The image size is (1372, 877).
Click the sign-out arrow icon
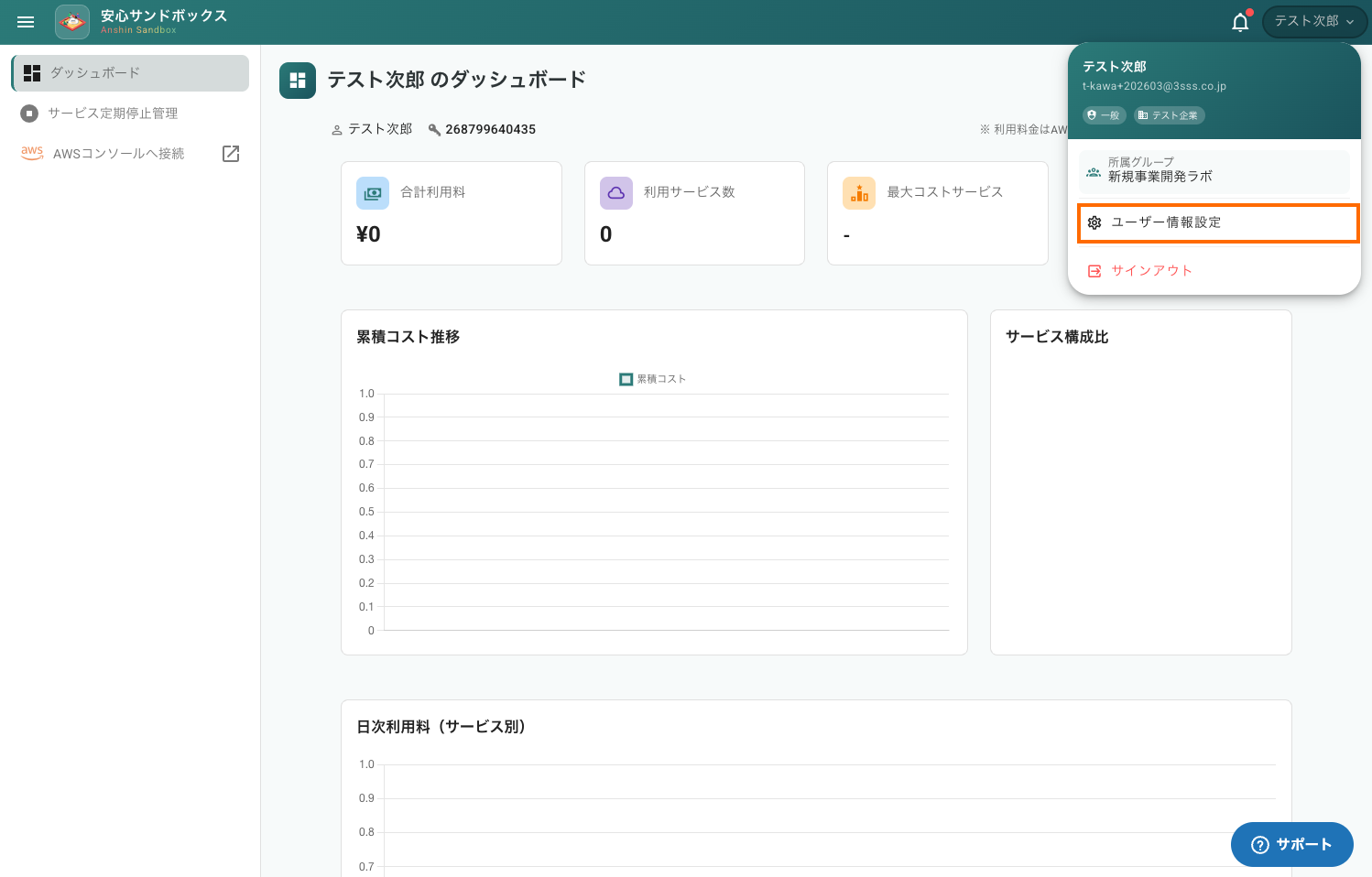1094,271
